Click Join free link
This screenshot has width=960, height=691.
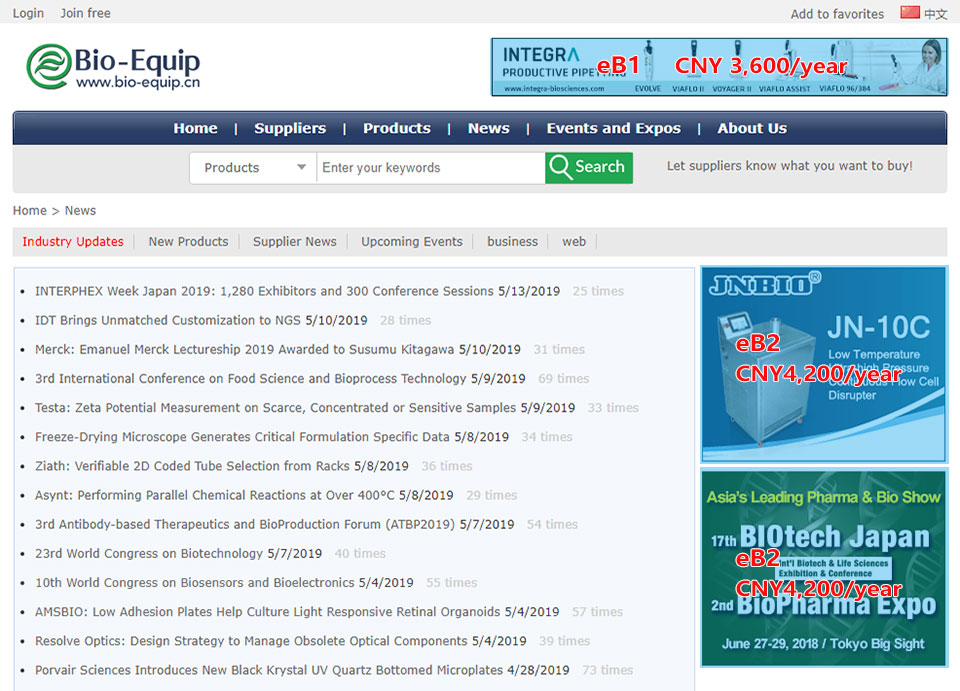coord(85,13)
